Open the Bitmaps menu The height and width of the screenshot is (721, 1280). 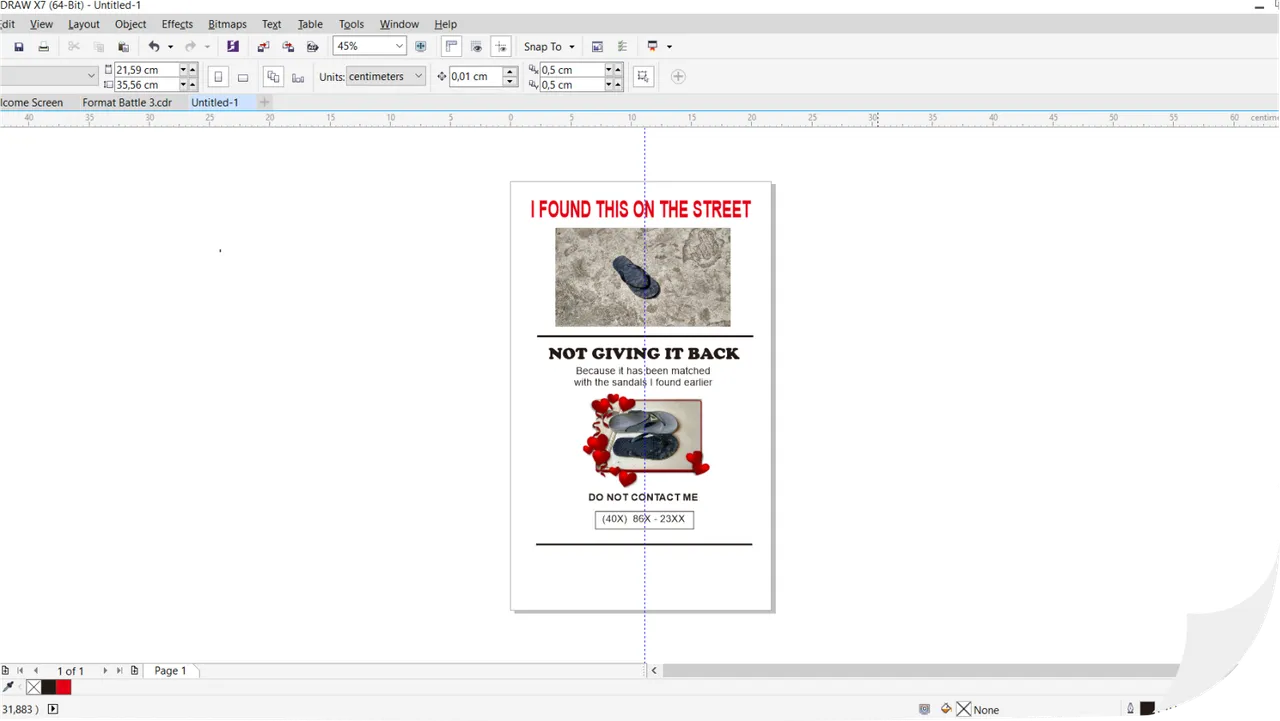tap(227, 24)
